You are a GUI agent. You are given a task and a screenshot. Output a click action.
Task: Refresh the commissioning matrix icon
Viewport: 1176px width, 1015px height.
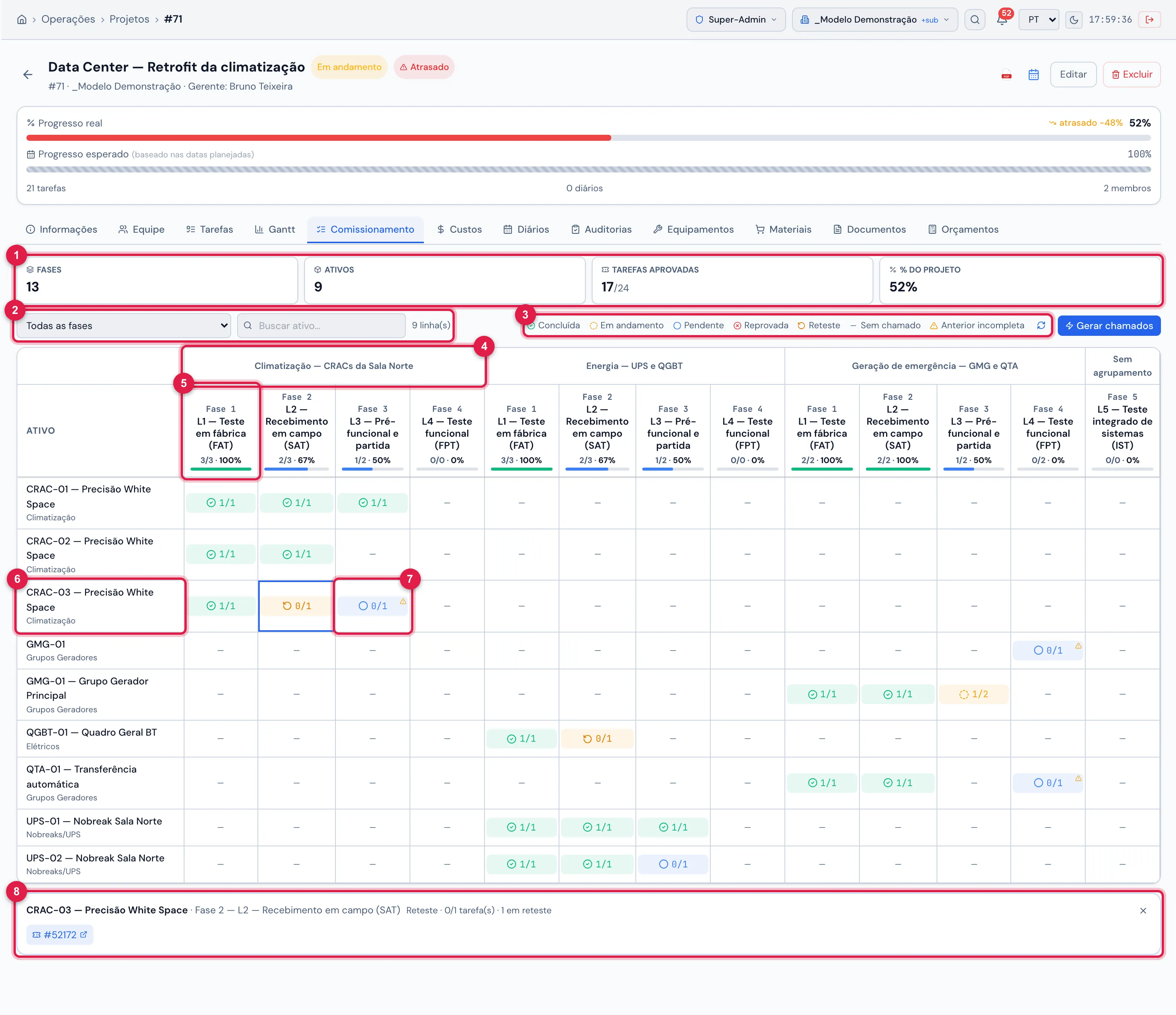1041,325
